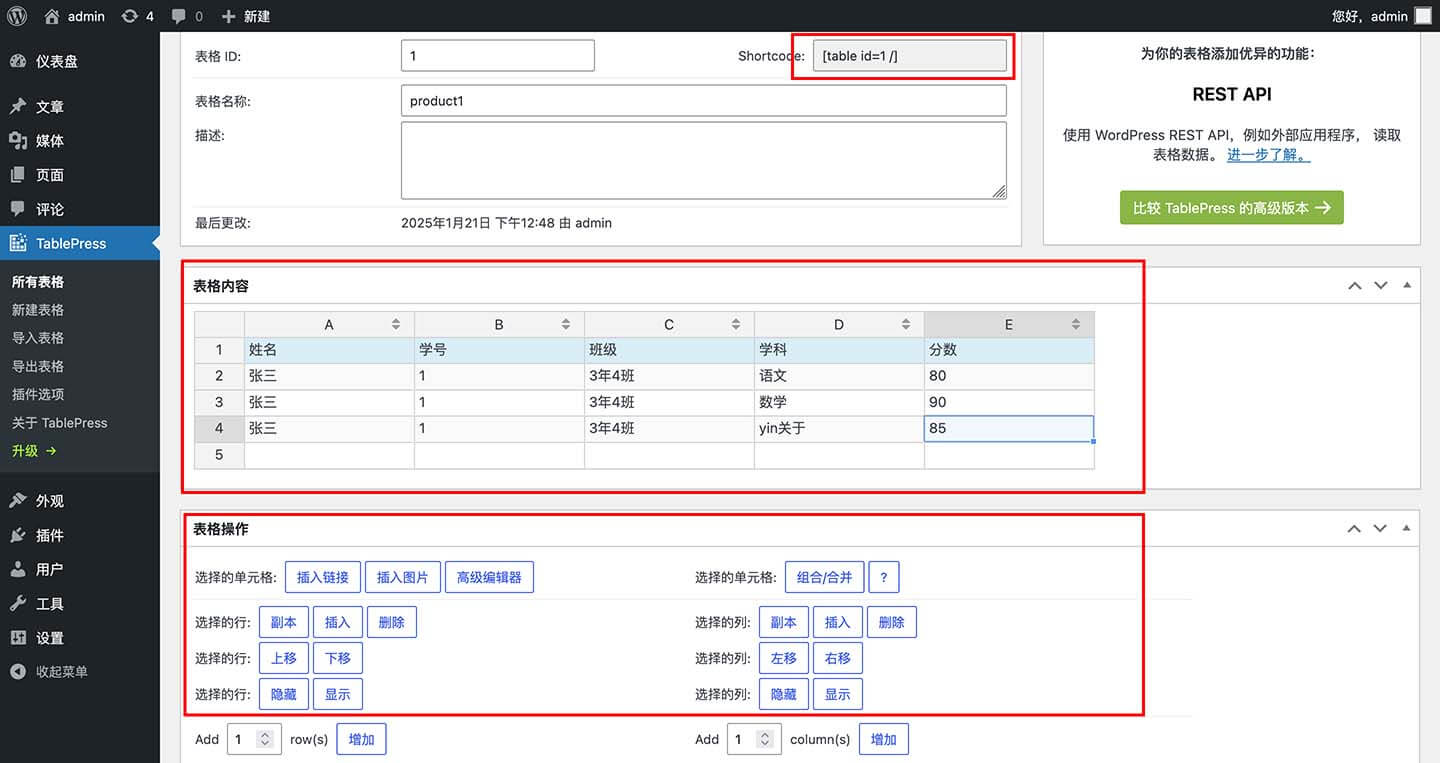The width and height of the screenshot is (1440, 763).
Task: Open 仪表盘 dashboard menu
Action: click(x=80, y=61)
